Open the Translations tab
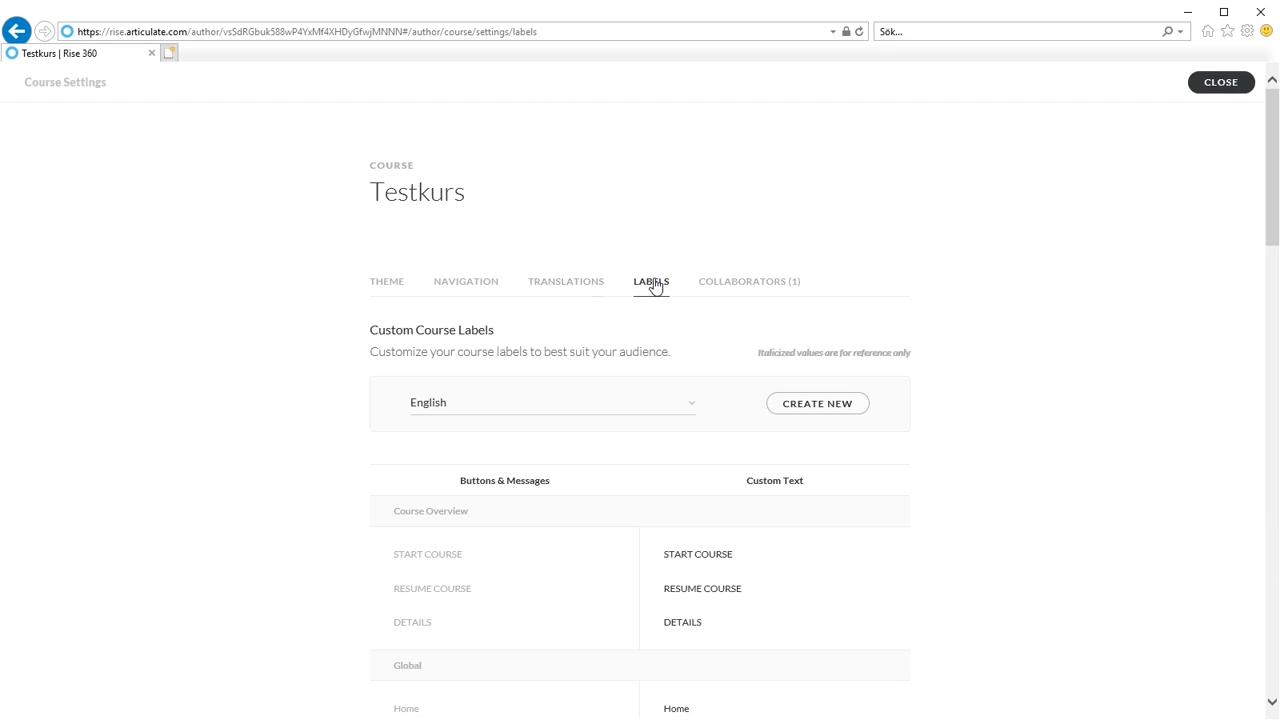 (566, 281)
